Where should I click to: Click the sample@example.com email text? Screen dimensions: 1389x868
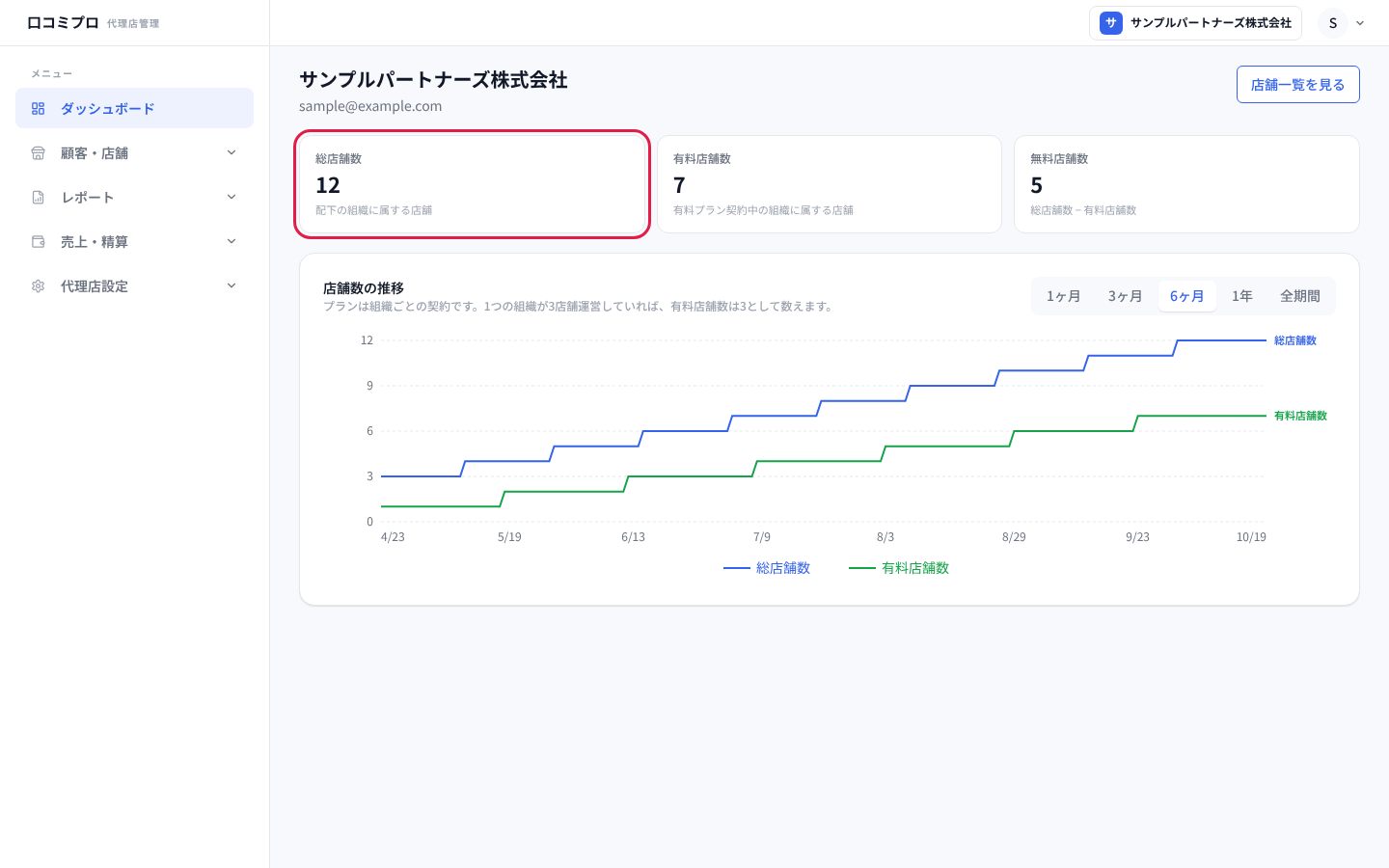370,106
